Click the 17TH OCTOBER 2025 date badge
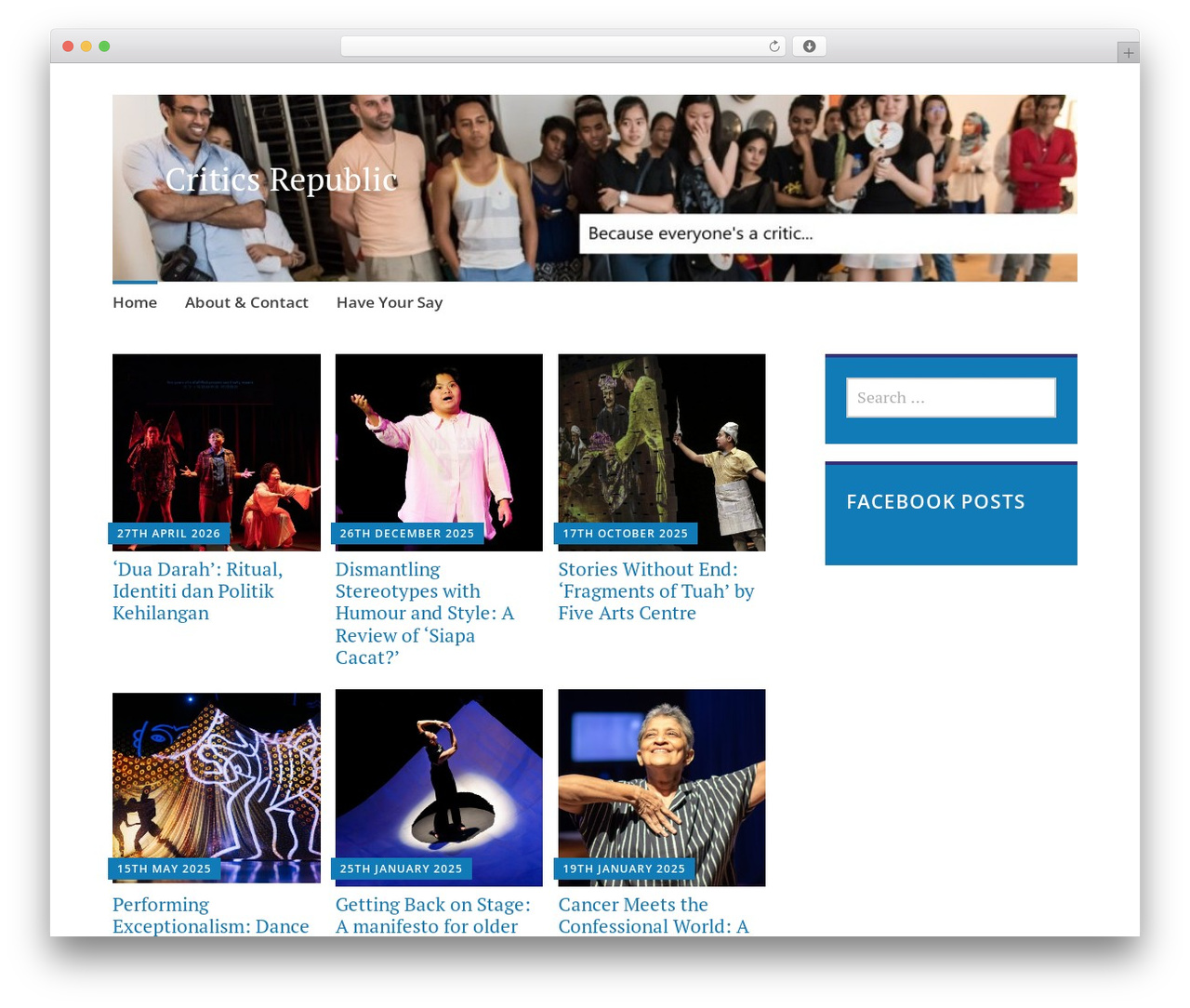Viewport: 1190px width, 1008px height. coord(626,534)
